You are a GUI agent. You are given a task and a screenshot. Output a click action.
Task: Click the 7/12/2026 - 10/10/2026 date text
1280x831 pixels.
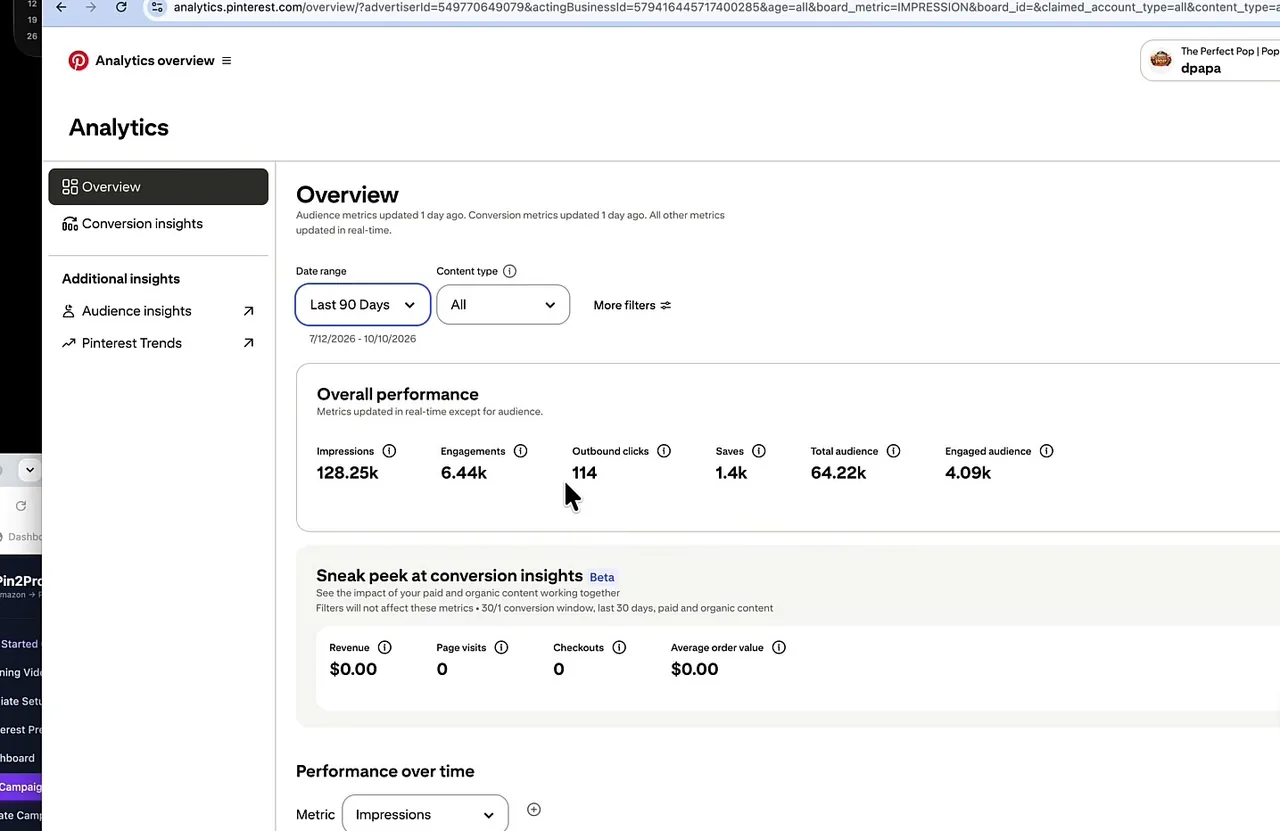coord(363,339)
